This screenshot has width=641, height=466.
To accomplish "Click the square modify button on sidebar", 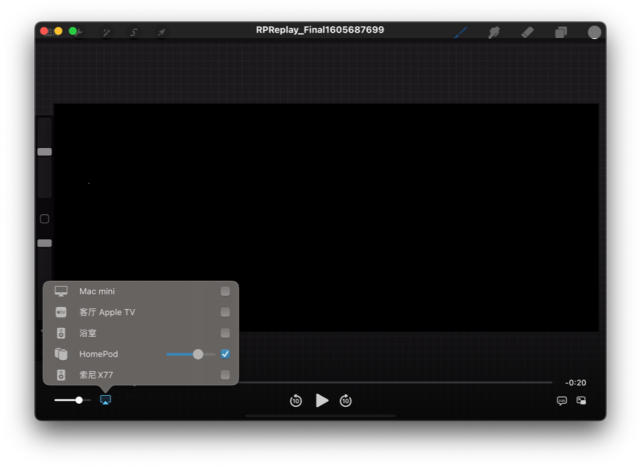I will (45, 219).
